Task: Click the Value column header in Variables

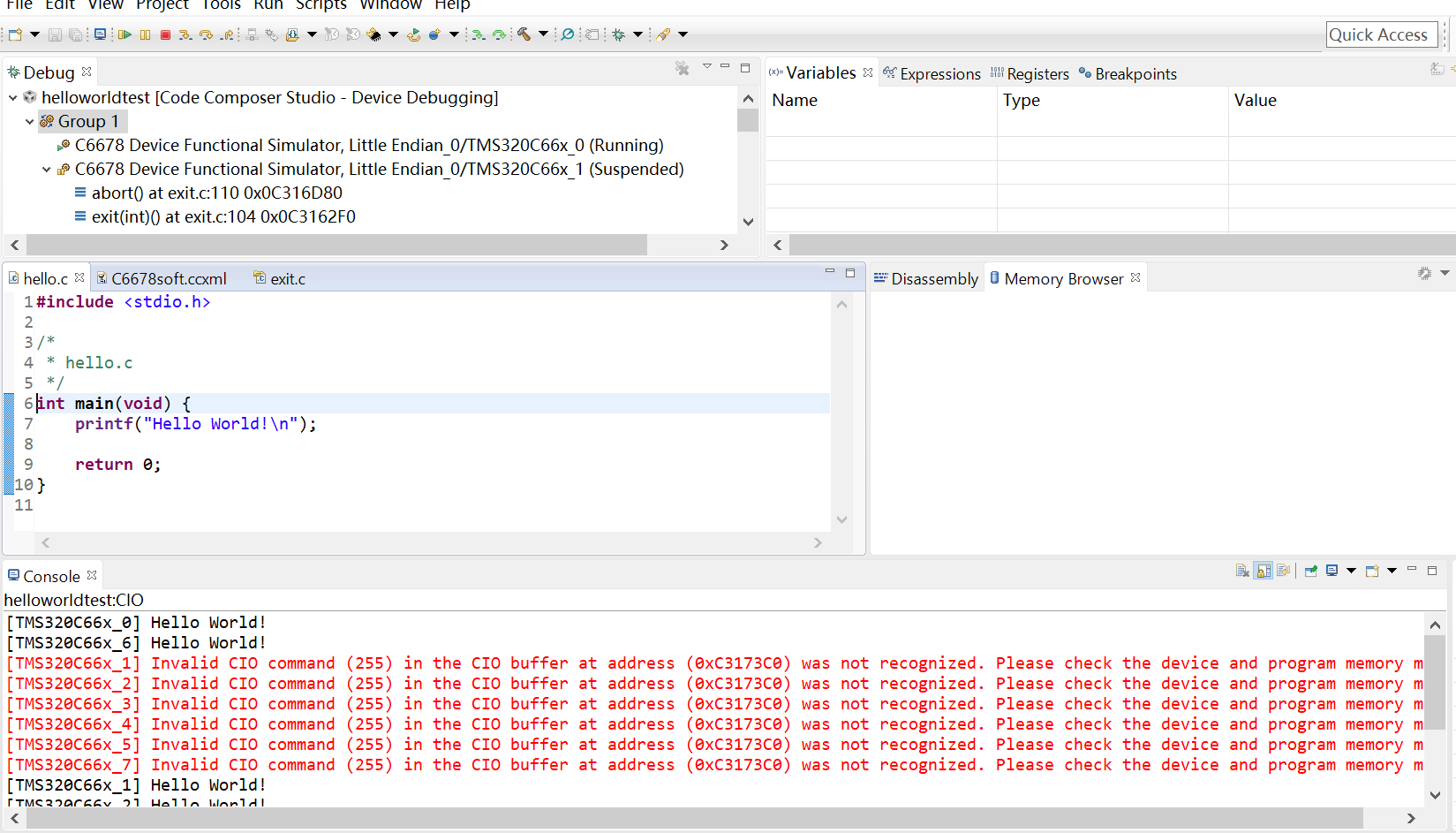Action: (x=1342, y=100)
